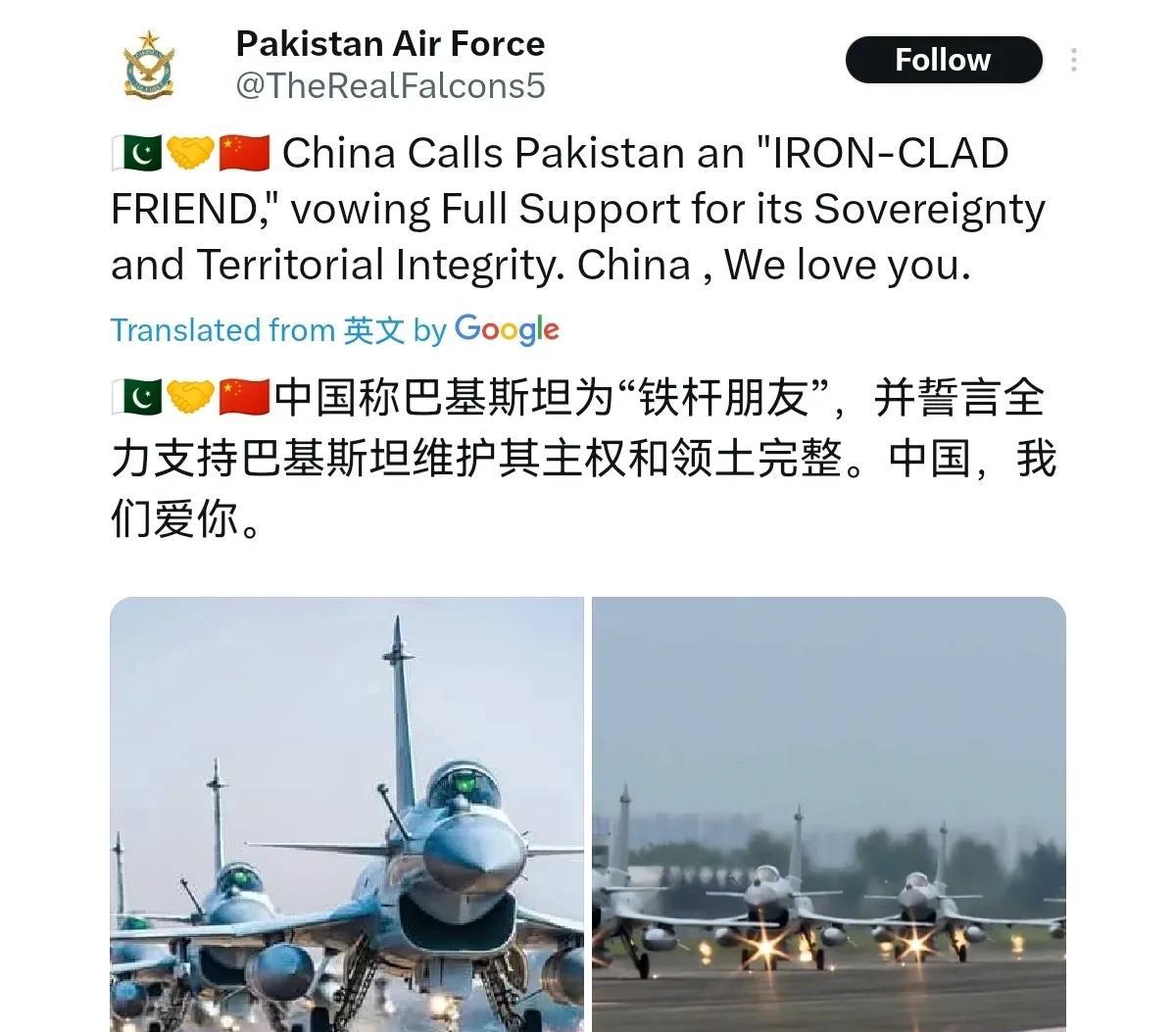This screenshot has width=1176, height=1032.
Task: Click the 英文 language text in translation note
Action: (x=373, y=330)
